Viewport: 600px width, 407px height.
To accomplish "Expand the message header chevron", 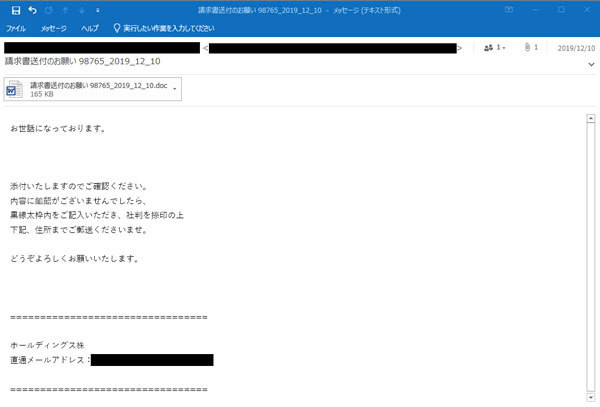I will point(591,64).
